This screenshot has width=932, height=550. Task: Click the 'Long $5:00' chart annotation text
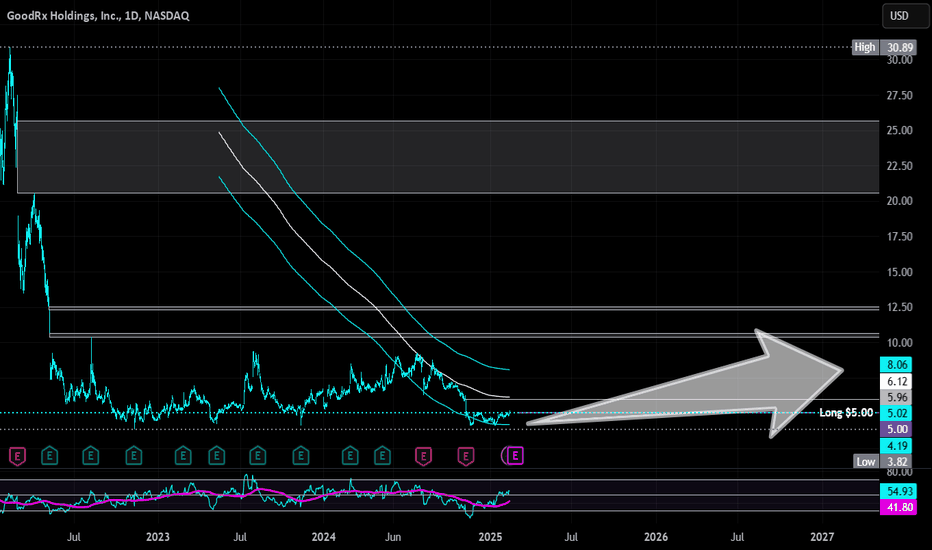pyautogui.click(x=846, y=413)
